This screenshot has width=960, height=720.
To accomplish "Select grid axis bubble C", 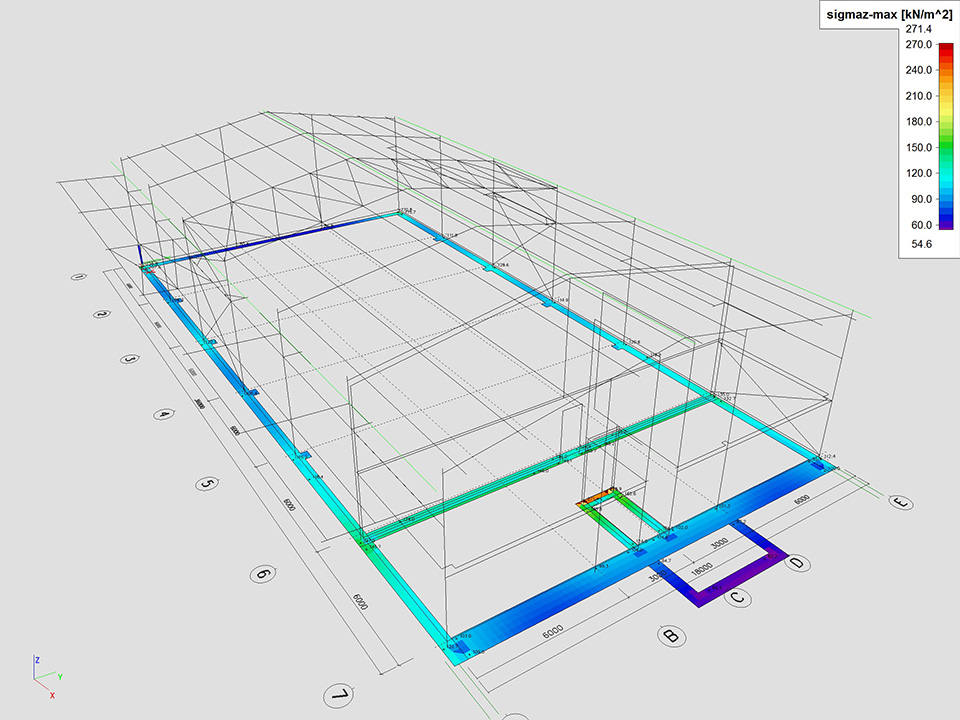I will 737,598.
